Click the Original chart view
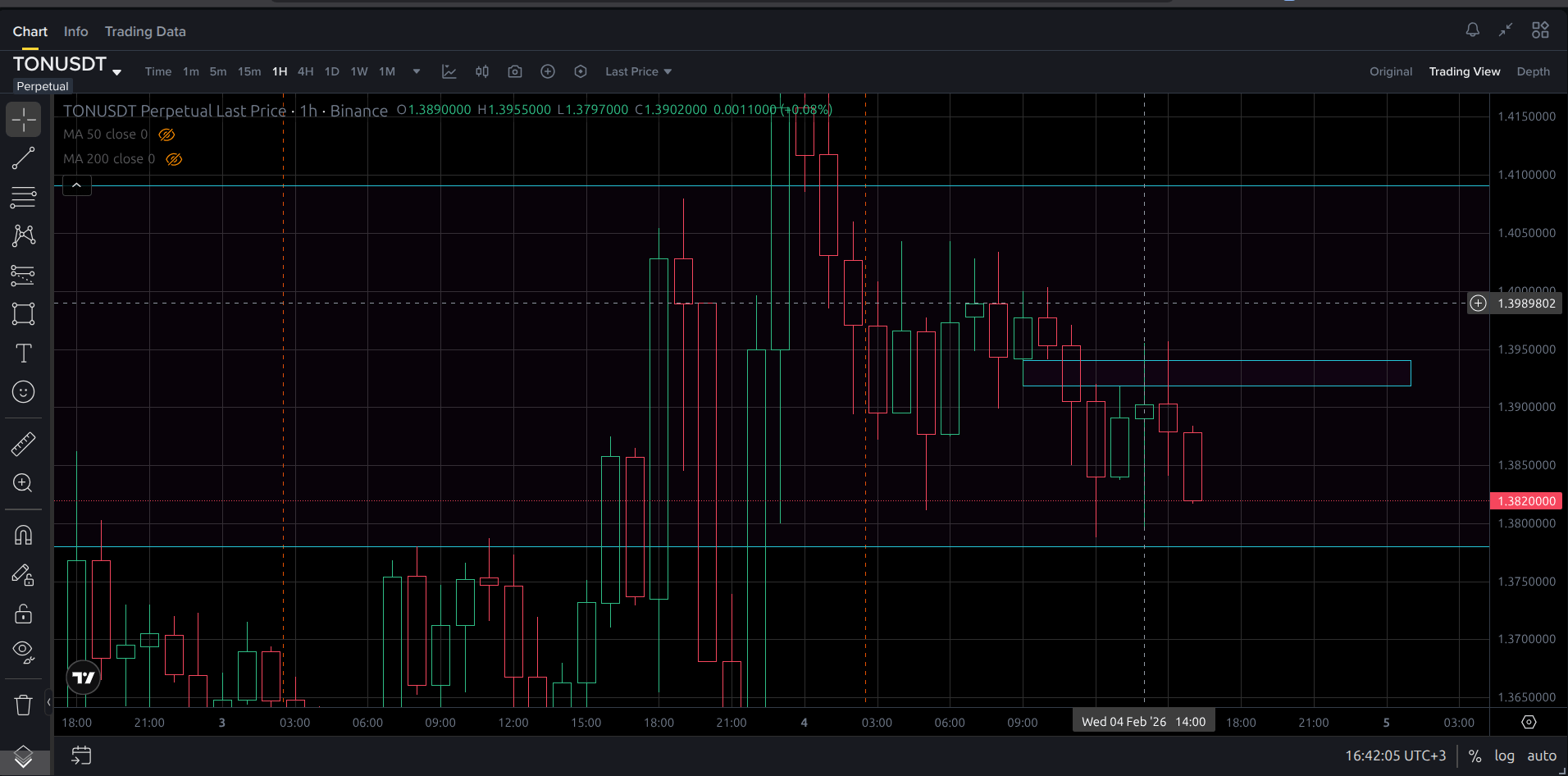 coord(1391,71)
